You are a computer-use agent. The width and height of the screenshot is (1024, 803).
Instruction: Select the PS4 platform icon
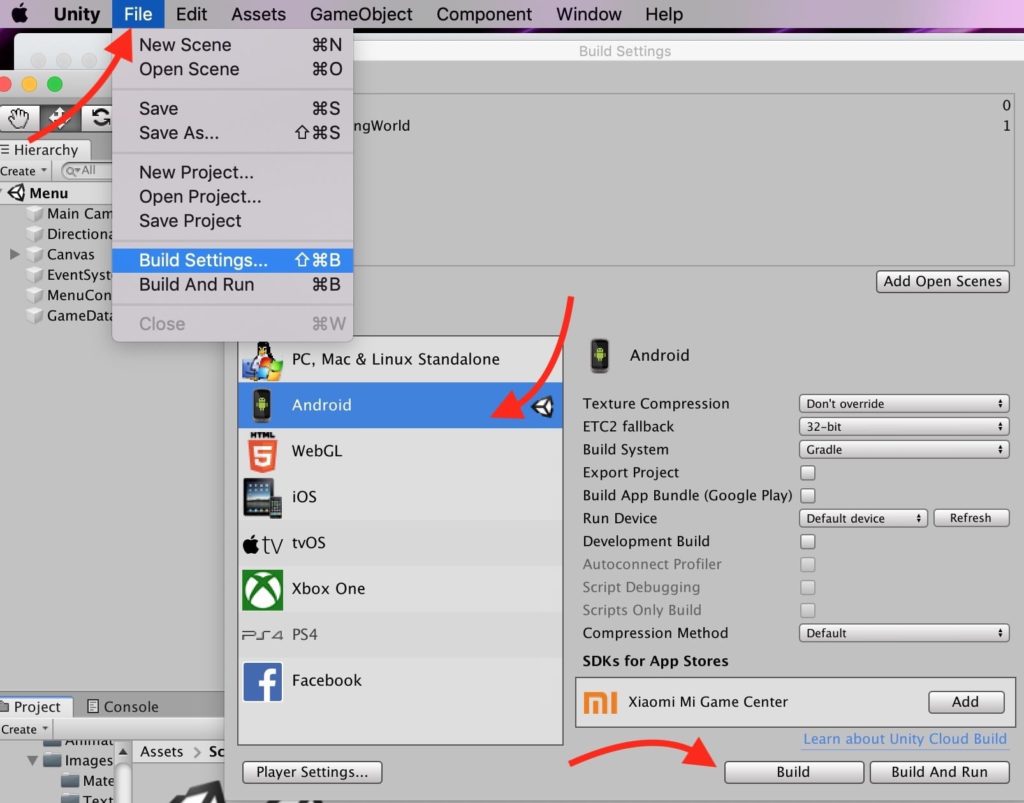pyautogui.click(x=262, y=634)
